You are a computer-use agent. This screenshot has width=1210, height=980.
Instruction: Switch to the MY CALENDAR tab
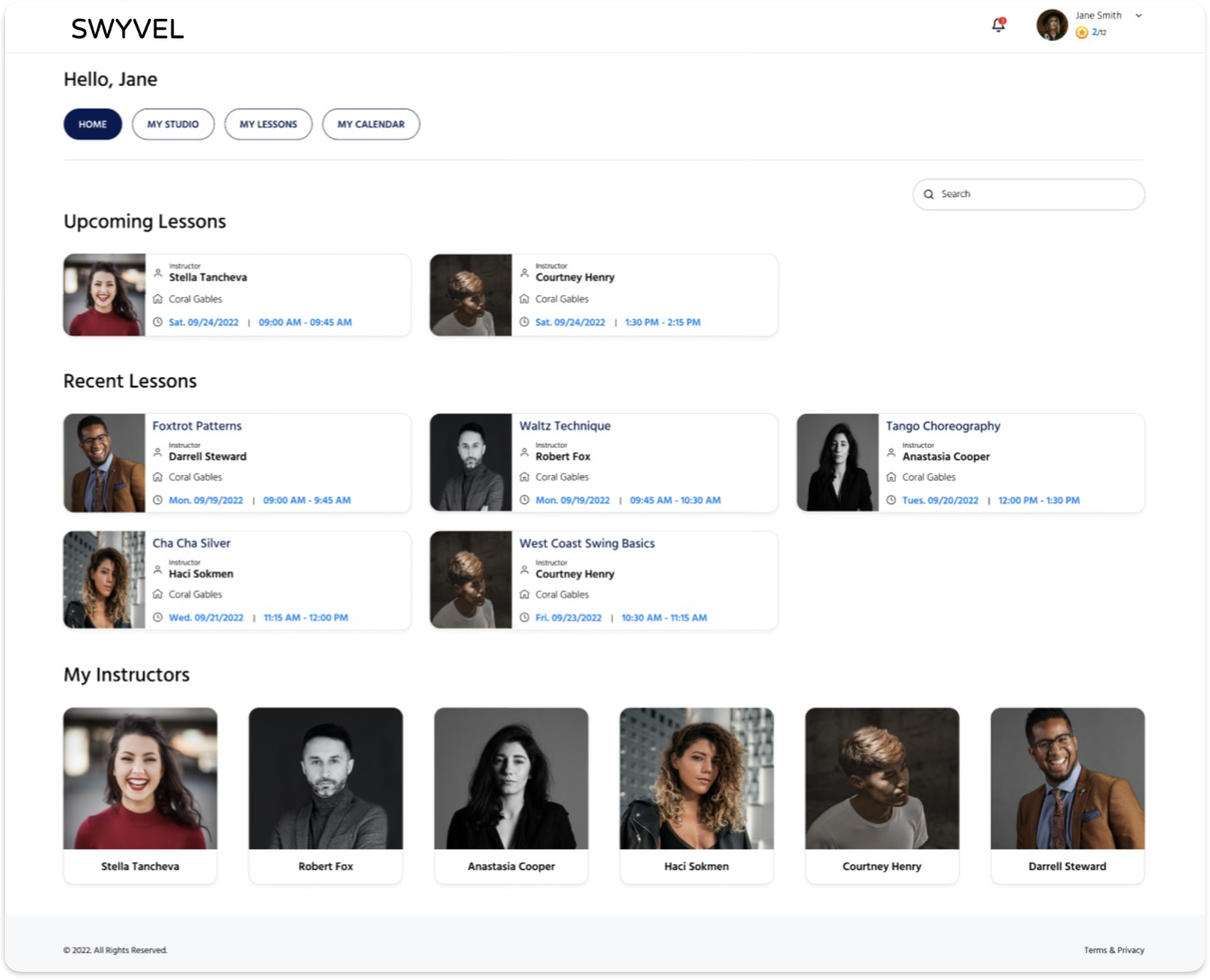tap(371, 124)
